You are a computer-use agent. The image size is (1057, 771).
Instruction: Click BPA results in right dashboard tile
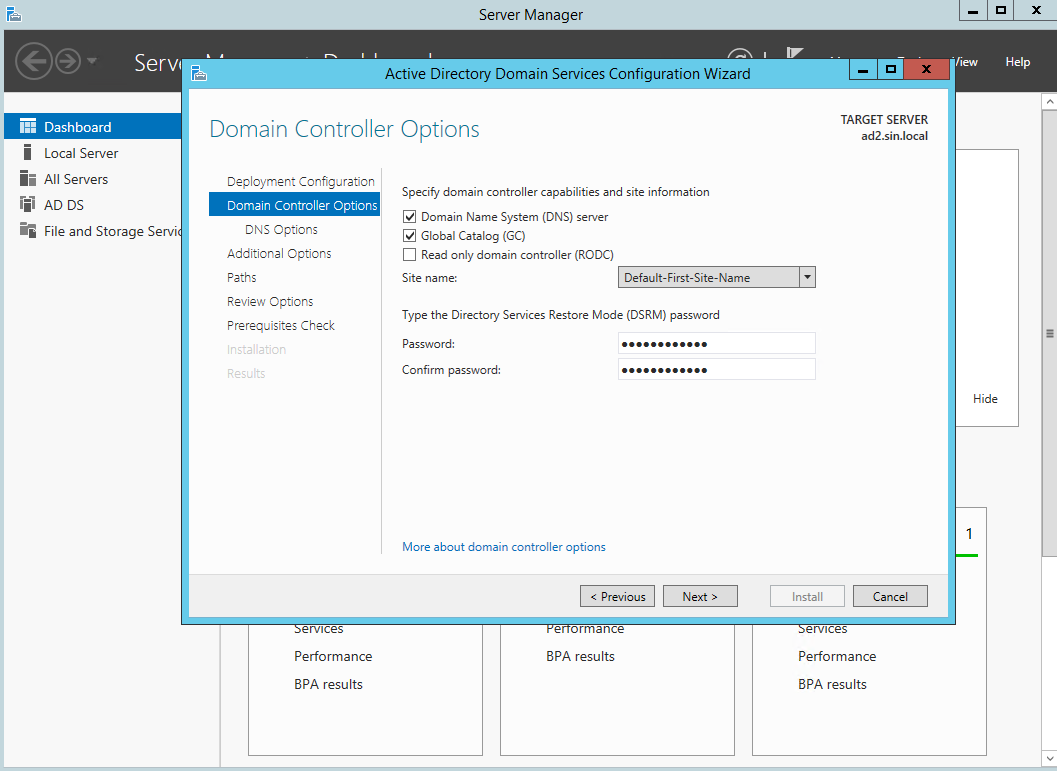(x=833, y=684)
